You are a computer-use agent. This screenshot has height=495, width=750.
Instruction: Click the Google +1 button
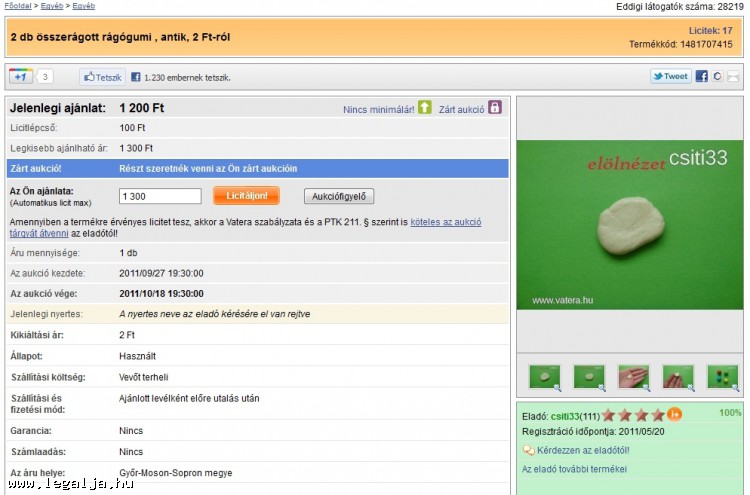point(21,76)
